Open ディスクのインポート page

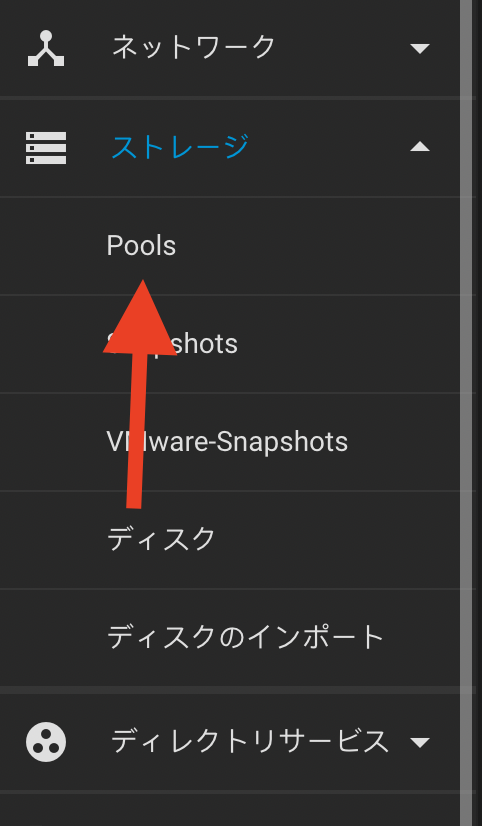click(x=245, y=637)
